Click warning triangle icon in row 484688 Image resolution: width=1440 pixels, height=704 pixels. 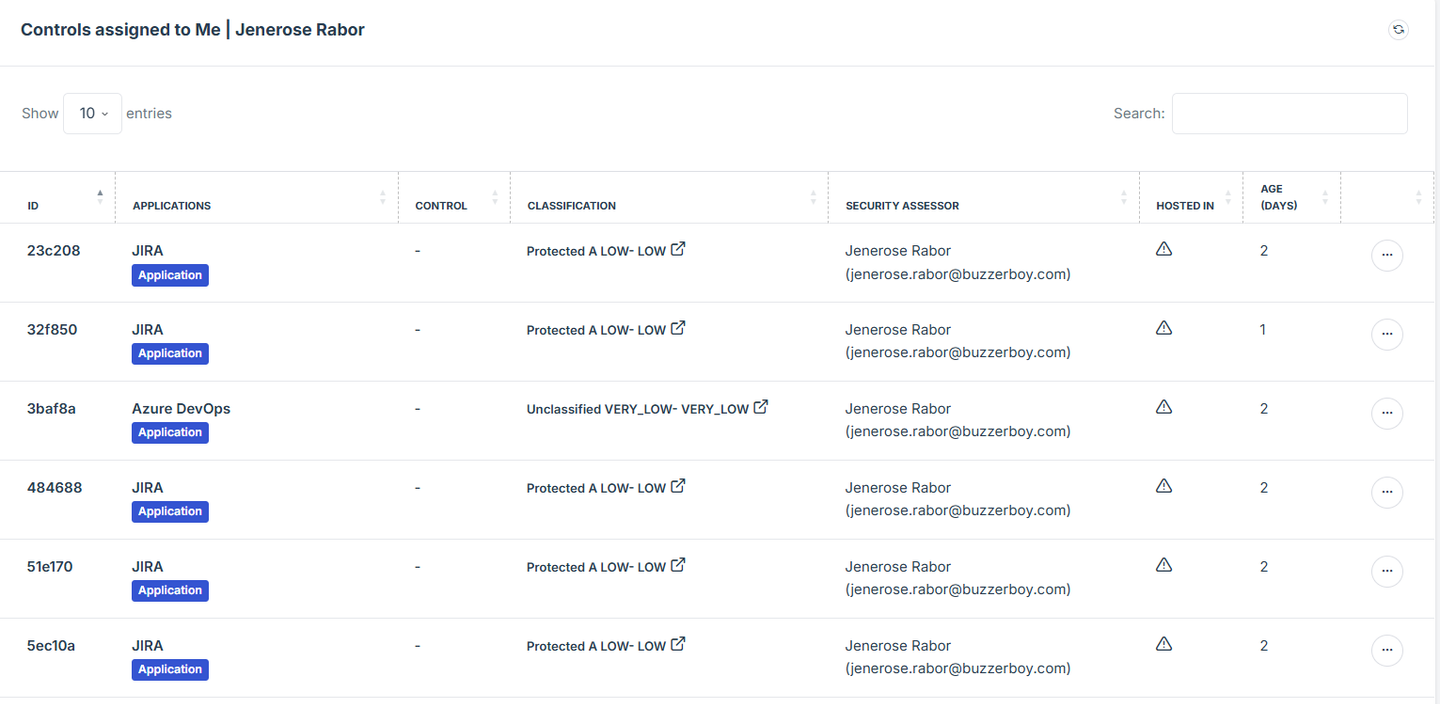pyautogui.click(x=1164, y=486)
